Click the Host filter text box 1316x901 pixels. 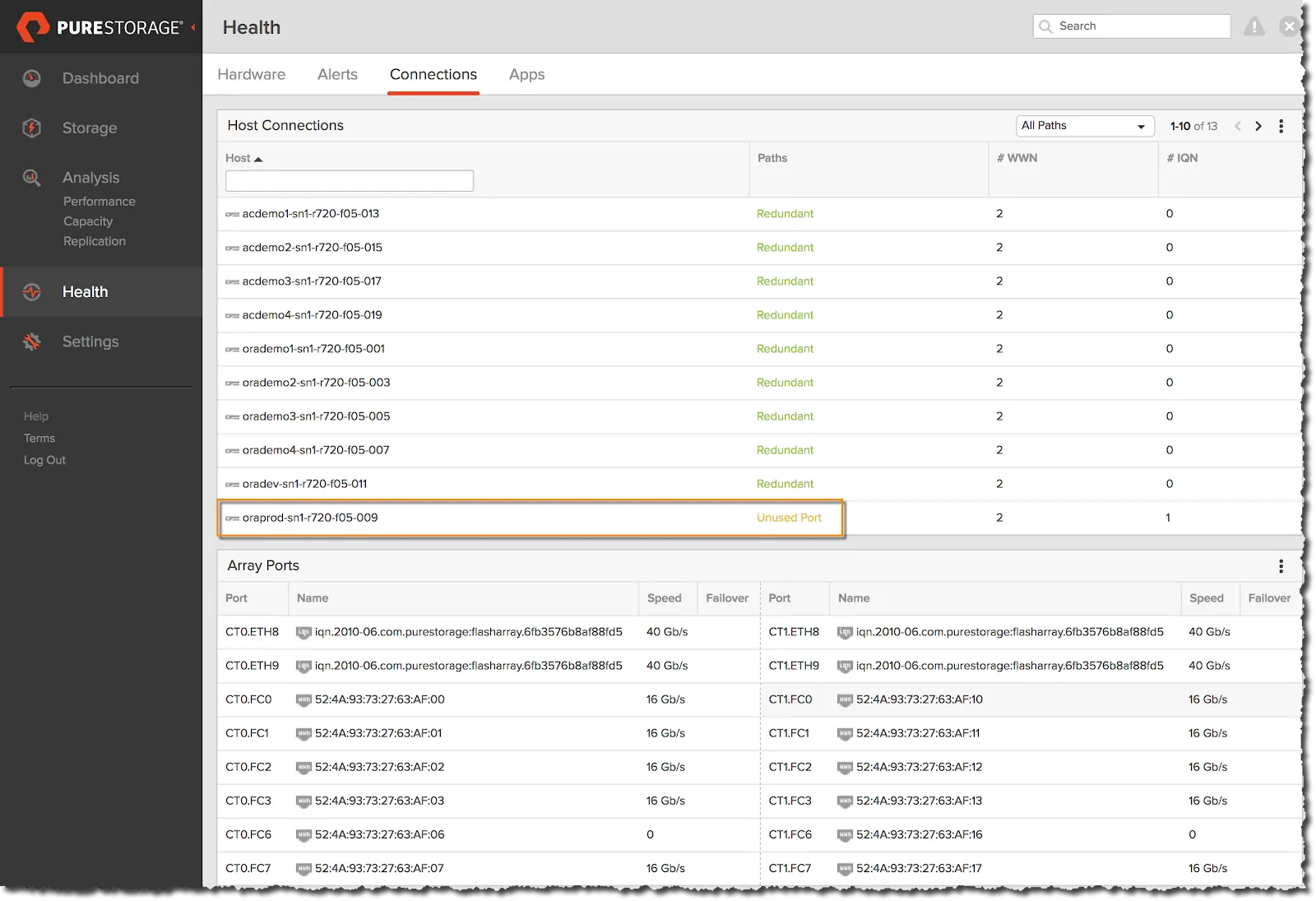pyautogui.click(x=350, y=181)
